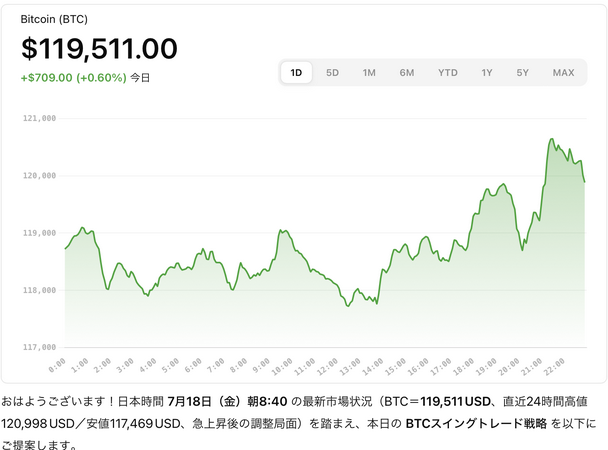Click the chart low near 12:30

click(348, 306)
